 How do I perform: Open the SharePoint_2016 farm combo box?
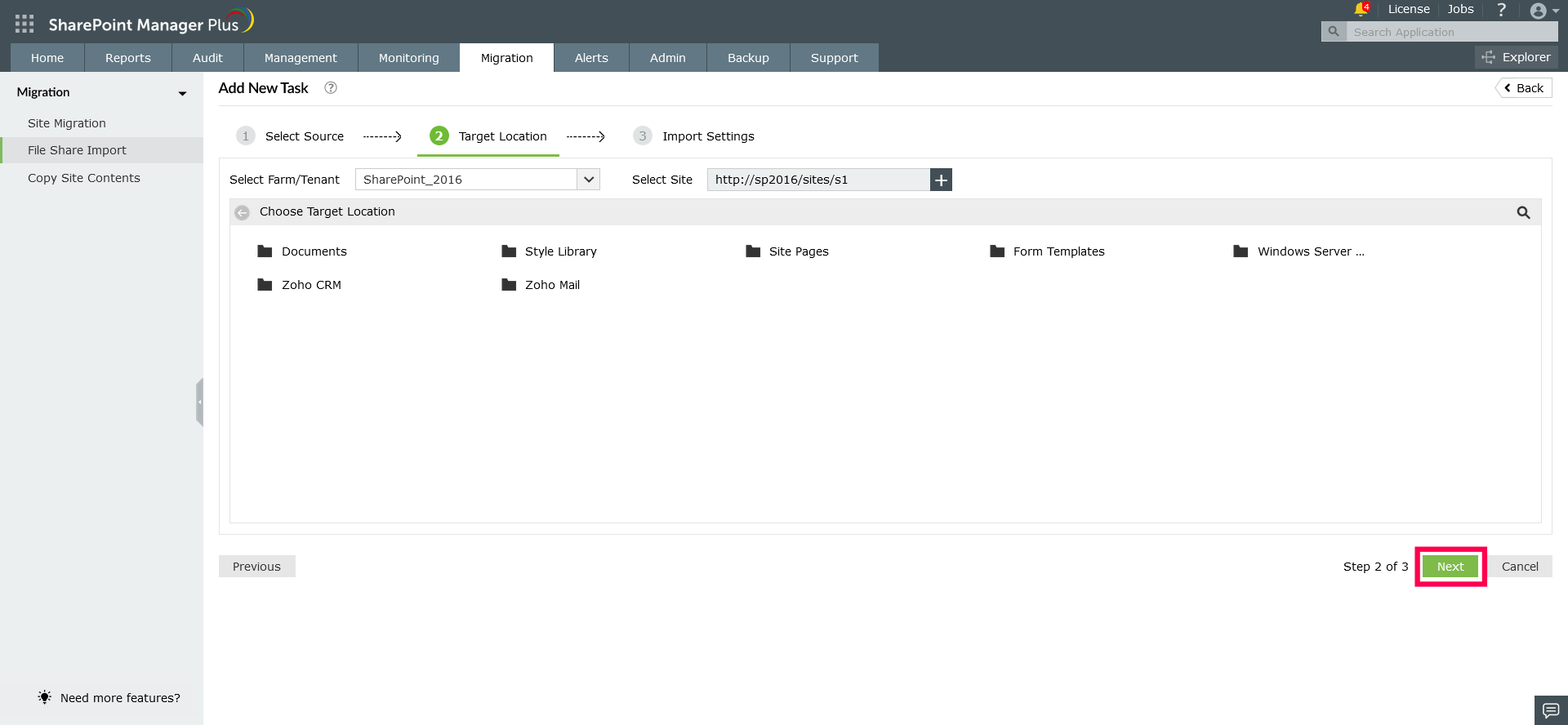point(478,180)
